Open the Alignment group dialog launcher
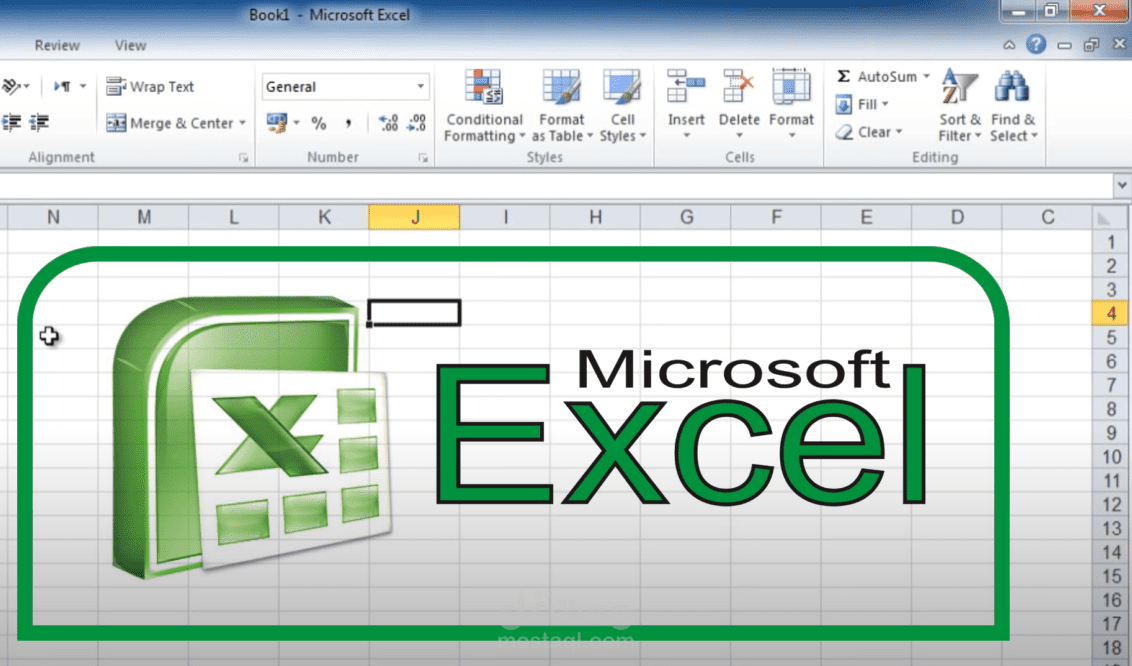The height and width of the screenshot is (666, 1132). click(243, 157)
